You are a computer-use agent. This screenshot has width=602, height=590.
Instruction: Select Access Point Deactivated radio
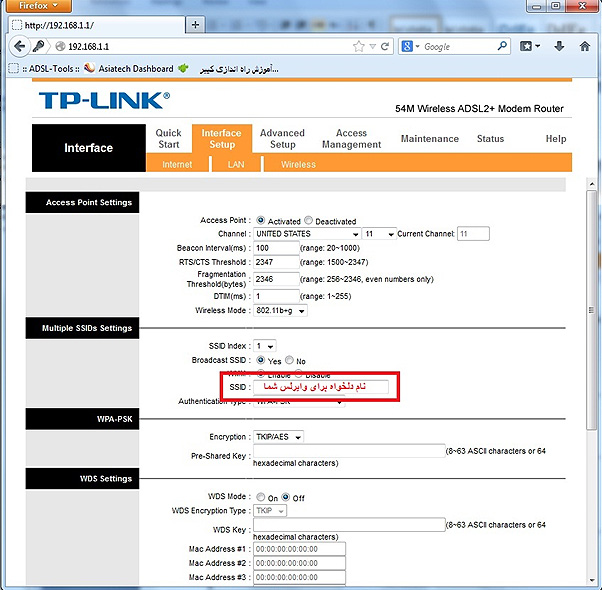point(308,220)
